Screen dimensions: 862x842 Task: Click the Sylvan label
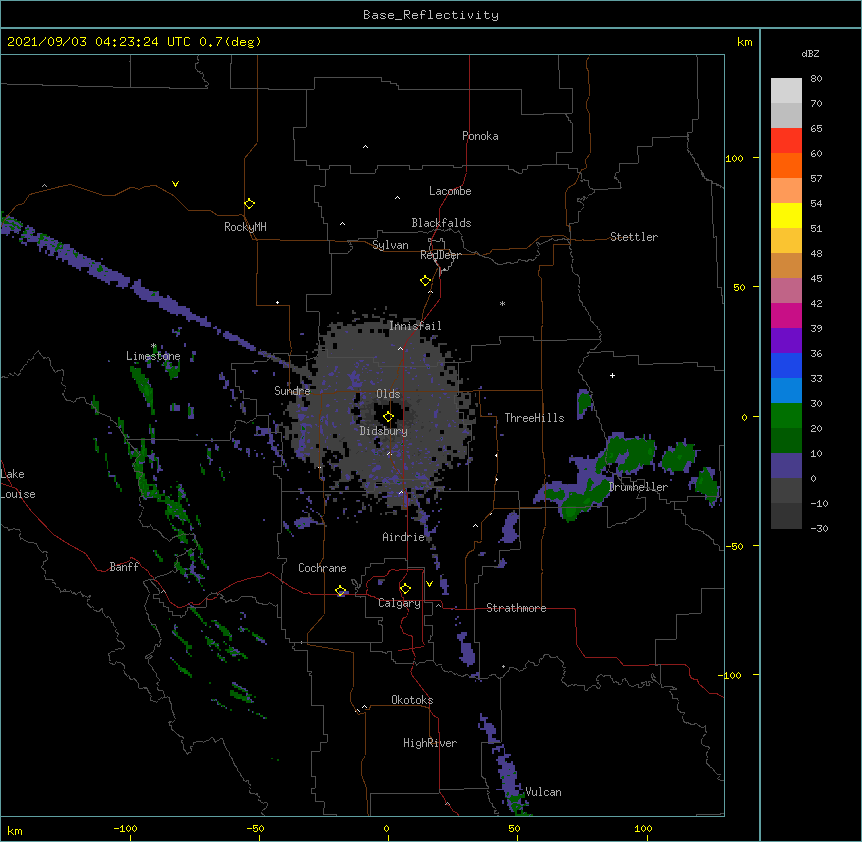coord(390,245)
